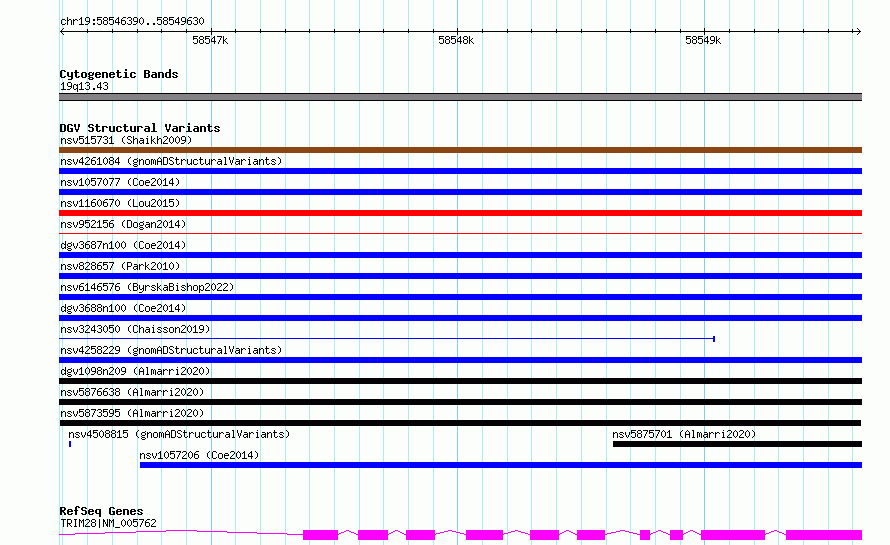Click the blue bar under nsv1057077
This screenshot has height=545, width=890.
click(x=460, y=192)
